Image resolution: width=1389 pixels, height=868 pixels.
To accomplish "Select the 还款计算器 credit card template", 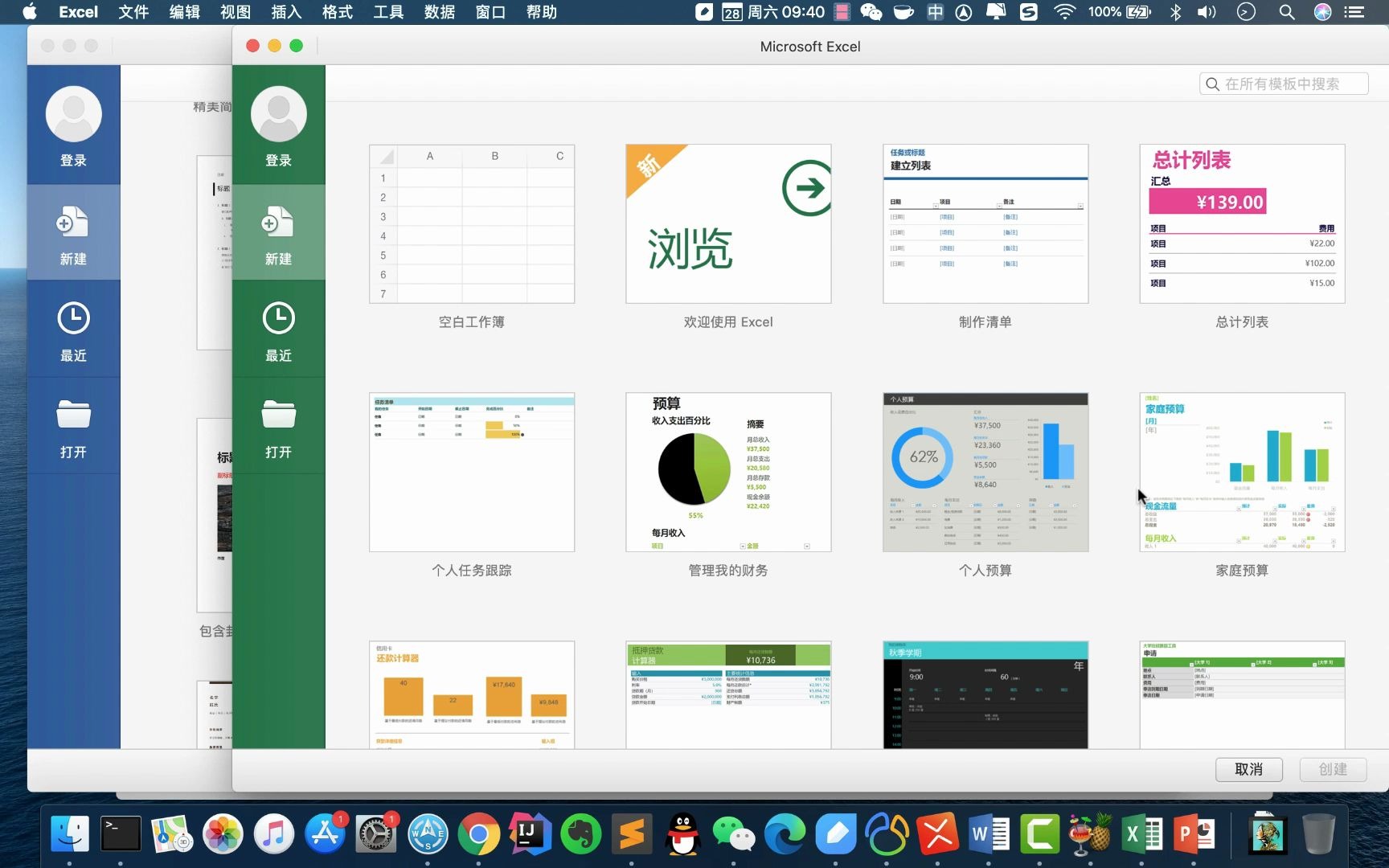I will coord(472,695).
